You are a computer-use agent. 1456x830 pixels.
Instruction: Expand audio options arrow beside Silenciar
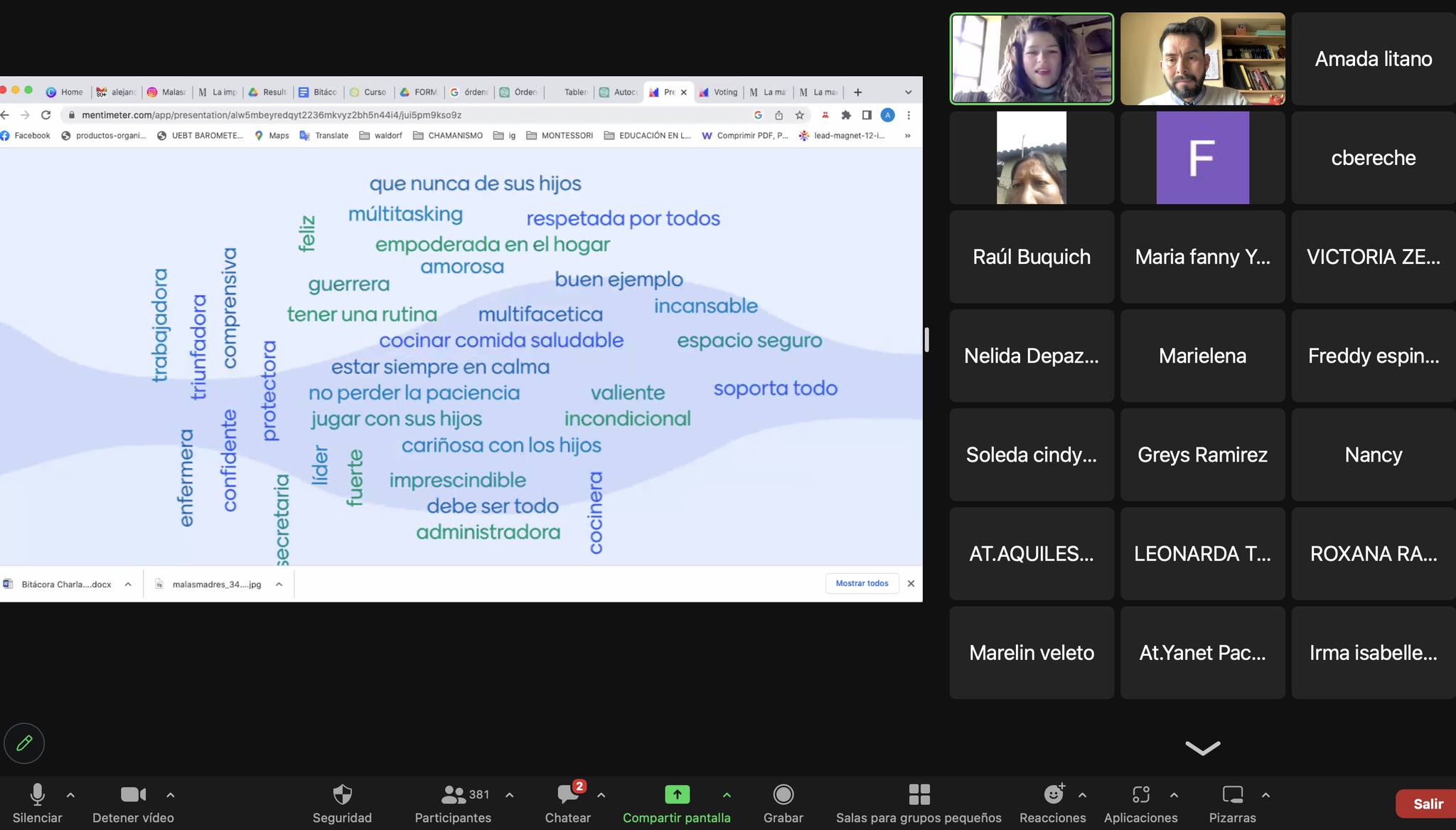tap(70, 795)
